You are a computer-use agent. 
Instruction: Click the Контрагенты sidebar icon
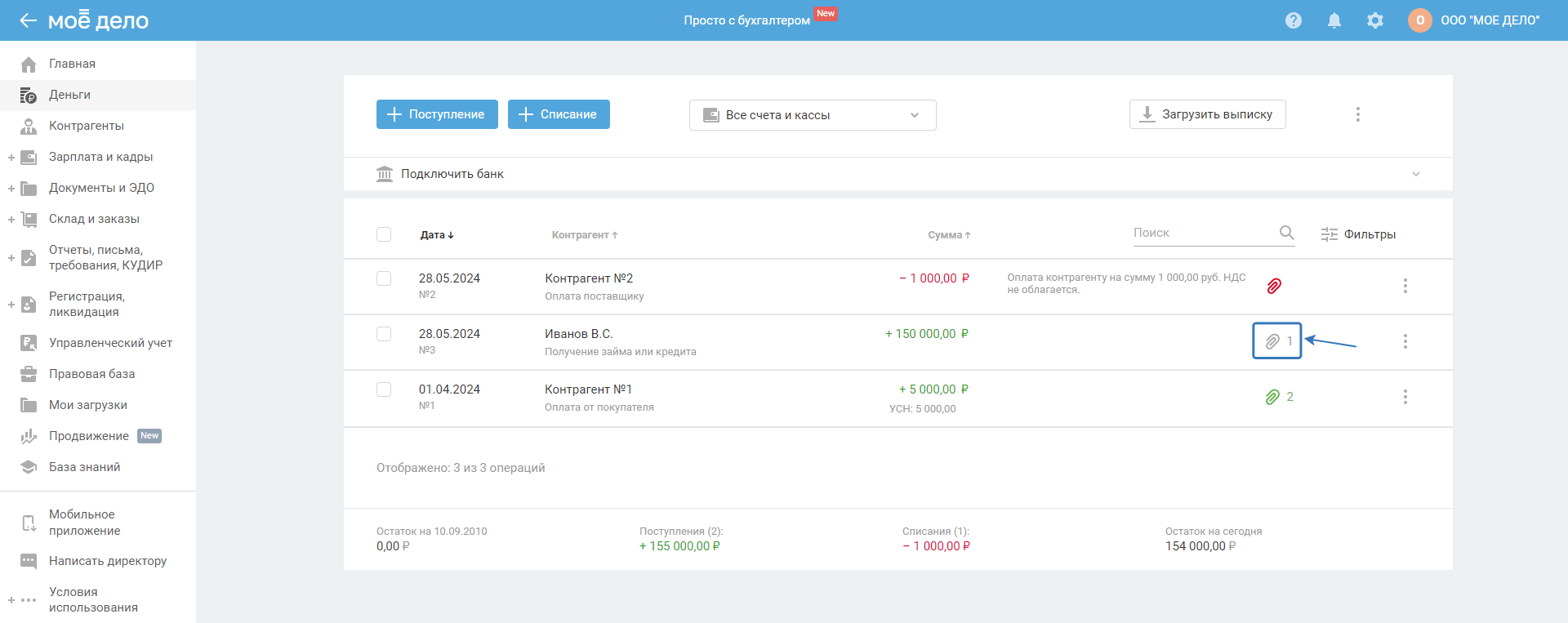29,126
